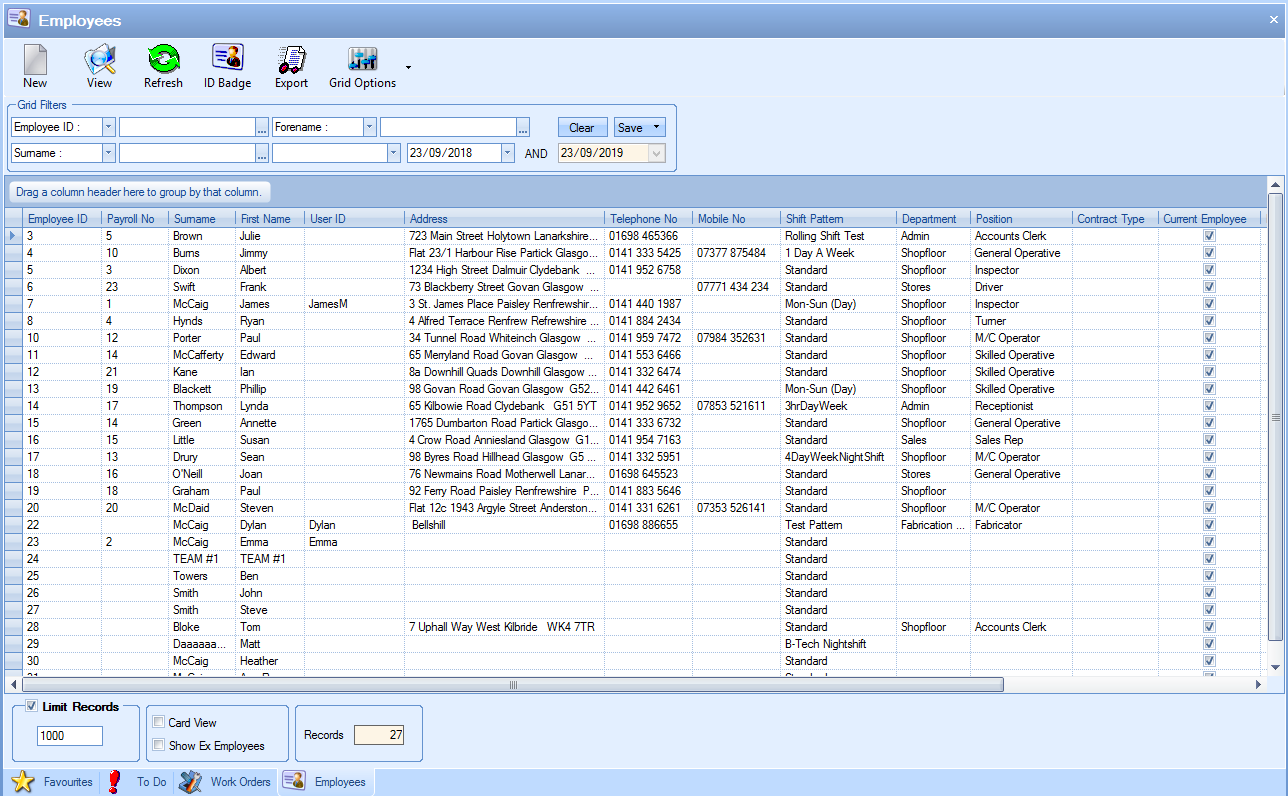
Task: Open the ID Badge tool
Action: point(227,60)
